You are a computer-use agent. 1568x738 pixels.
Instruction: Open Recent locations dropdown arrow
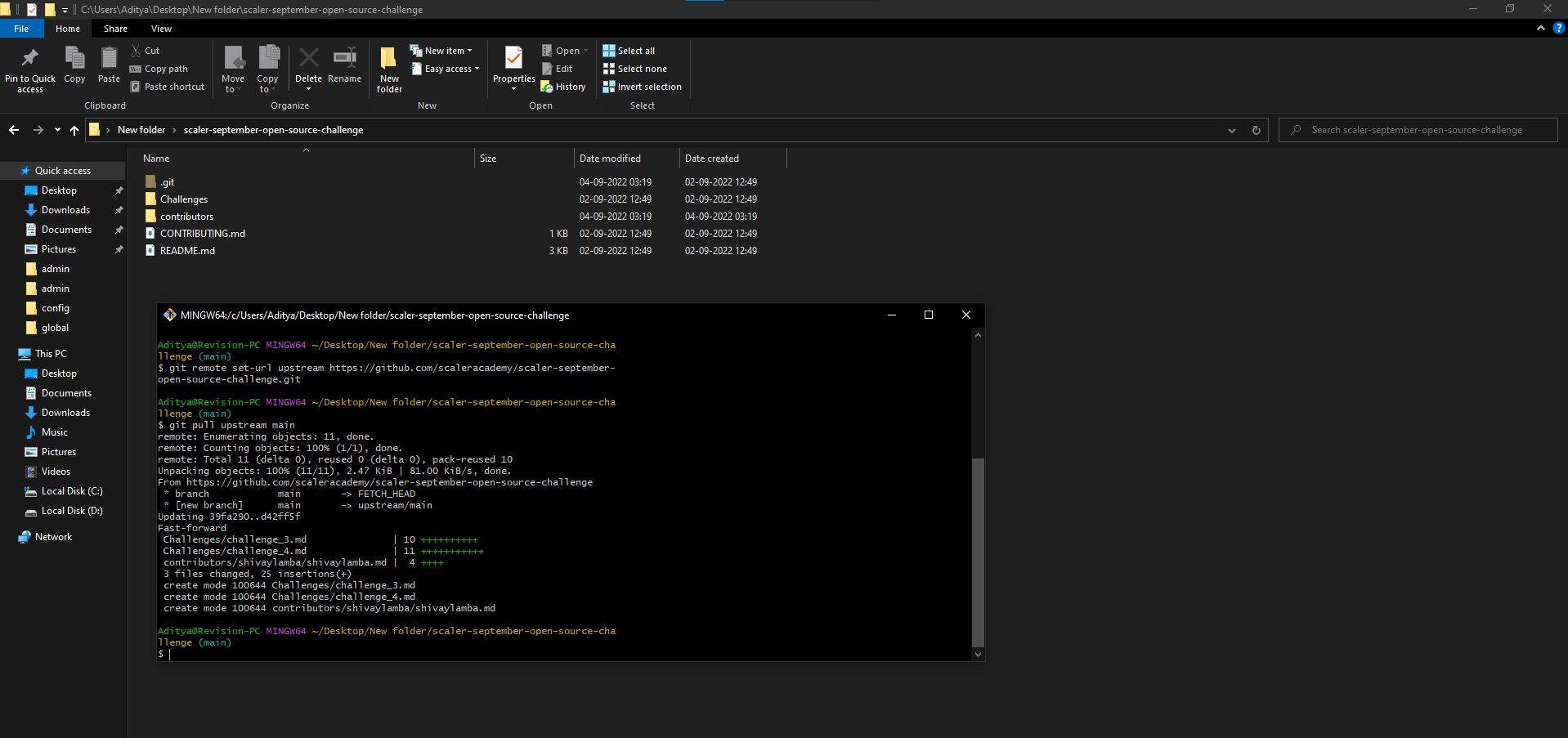click(x=57, y=130)
